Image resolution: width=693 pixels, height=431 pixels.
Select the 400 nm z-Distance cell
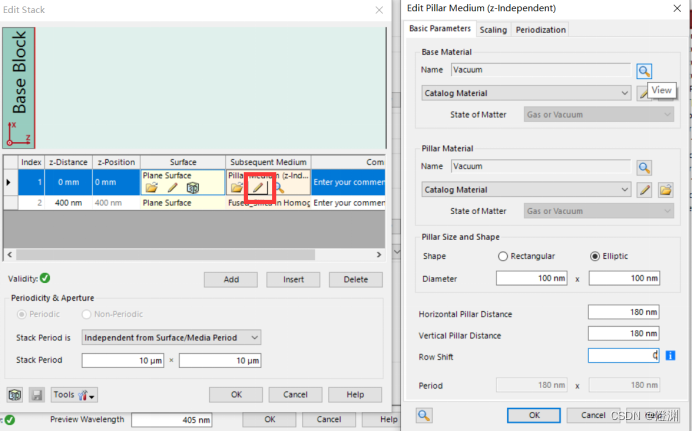click(69, 203)
